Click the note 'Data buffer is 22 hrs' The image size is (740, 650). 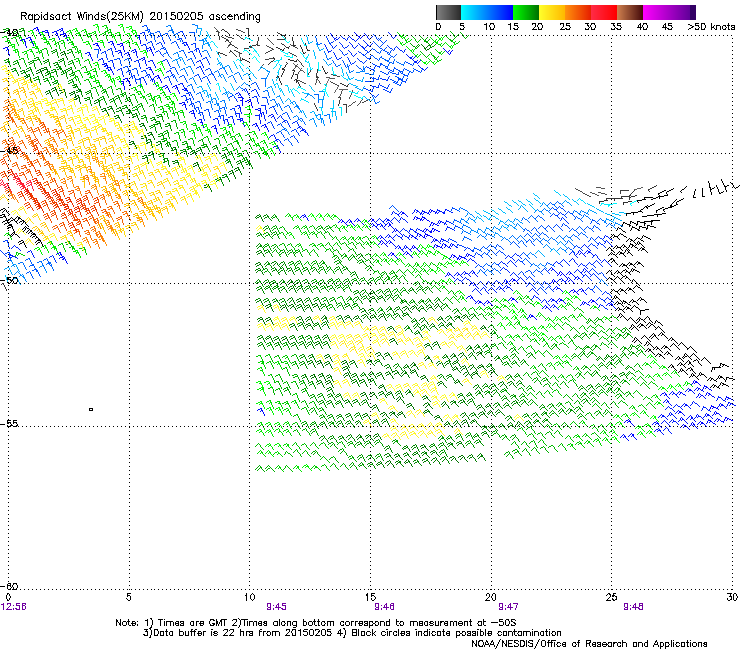point(204,633)
